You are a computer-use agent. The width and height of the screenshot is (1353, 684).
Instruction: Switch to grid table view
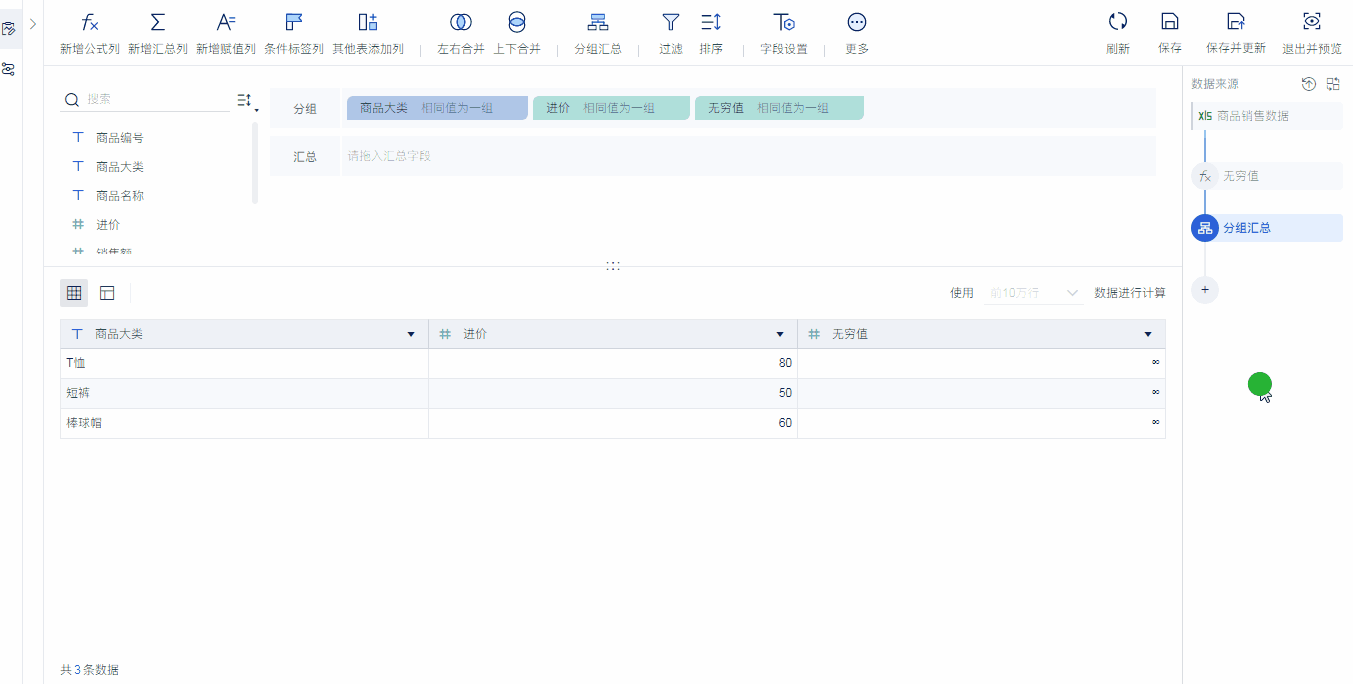tap(74, 293)
